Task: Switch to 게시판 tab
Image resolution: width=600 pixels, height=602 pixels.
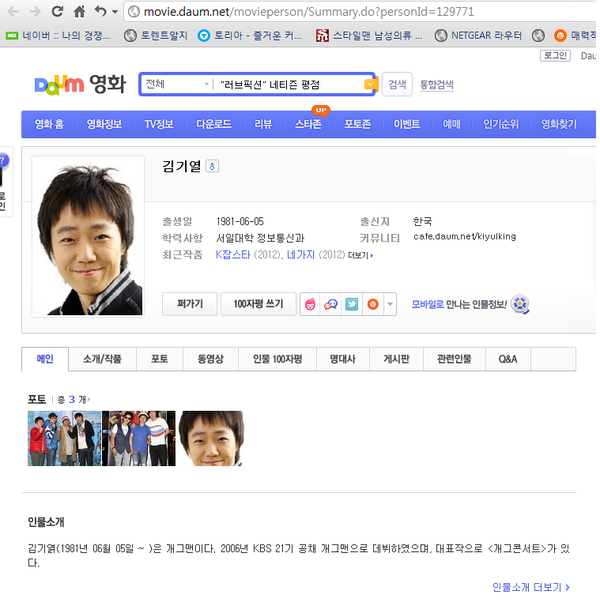Action: [x=397, y=359]
